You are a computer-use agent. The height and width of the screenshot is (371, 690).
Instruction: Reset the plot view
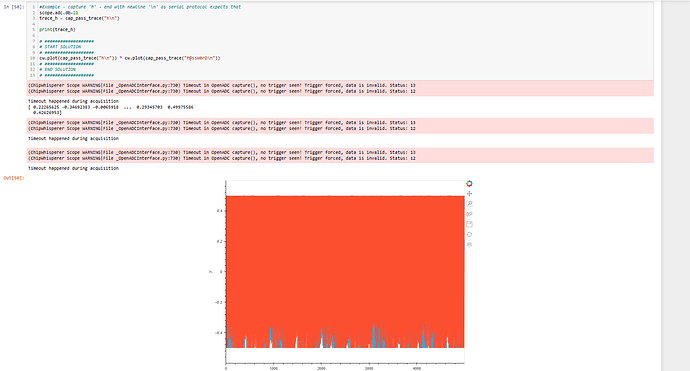(469, 235)
